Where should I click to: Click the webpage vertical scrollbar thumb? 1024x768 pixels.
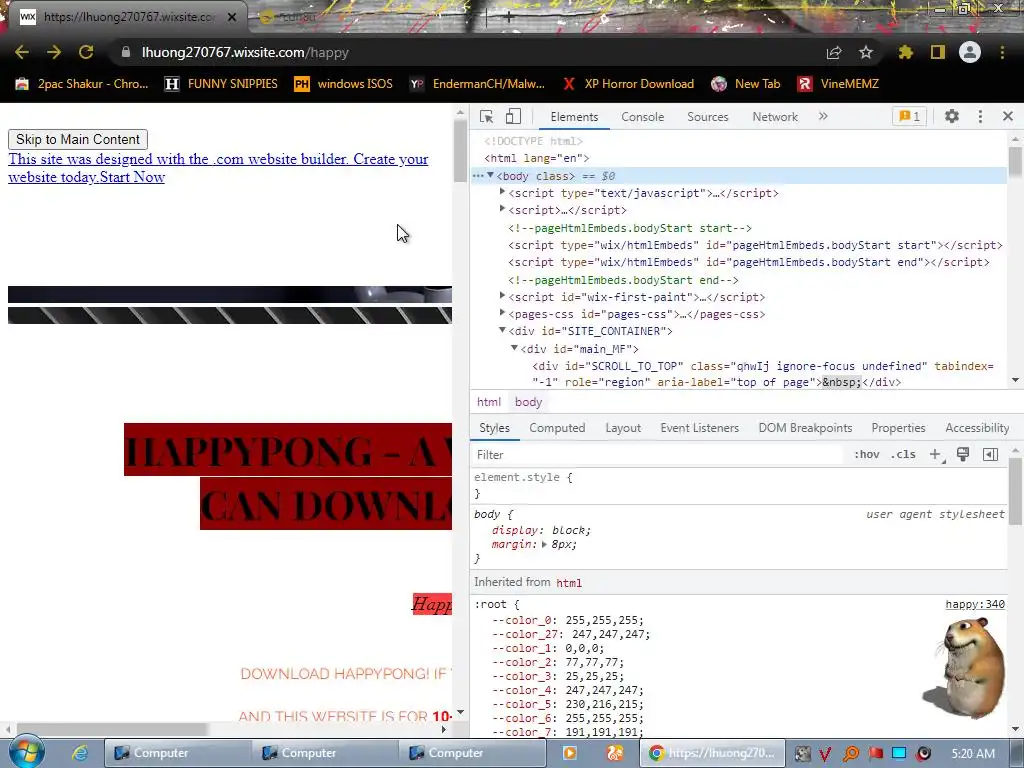pyautogui.click(x=460, y=150)
